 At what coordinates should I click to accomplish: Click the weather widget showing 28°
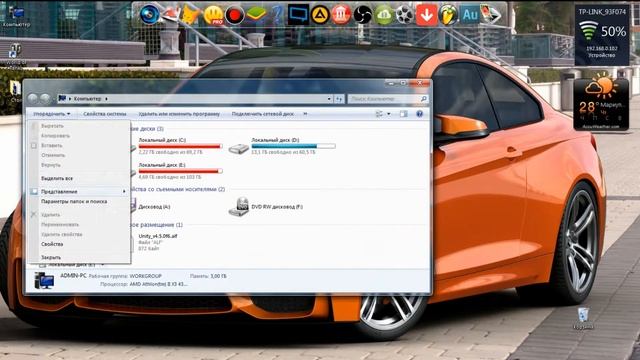click(601, 103)
